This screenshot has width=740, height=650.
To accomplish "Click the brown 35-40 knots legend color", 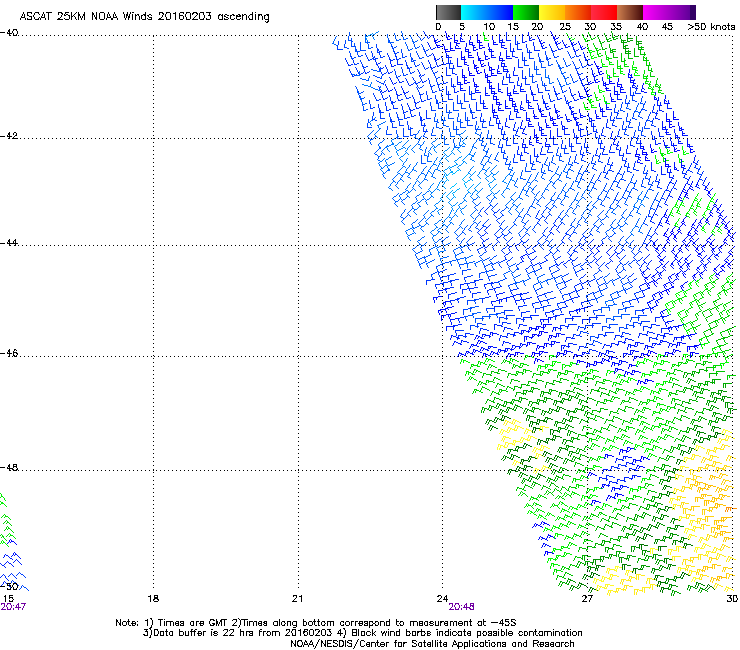I will [630, 12].
